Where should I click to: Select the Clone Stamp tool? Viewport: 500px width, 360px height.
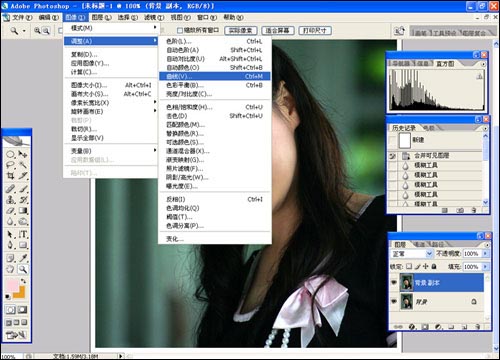click(x=10, y=199)
